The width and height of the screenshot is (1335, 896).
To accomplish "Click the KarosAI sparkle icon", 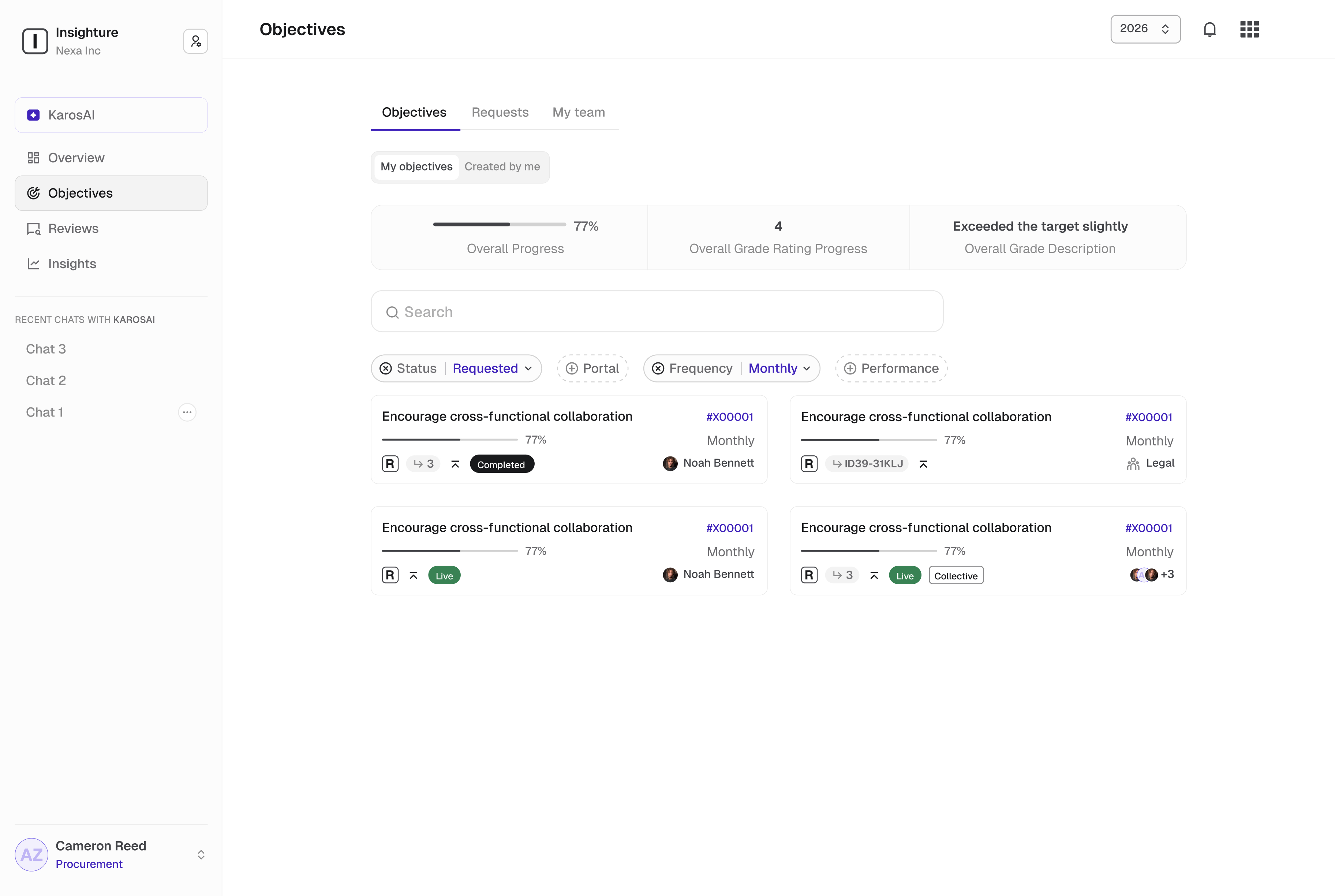I will pos(34,115).
